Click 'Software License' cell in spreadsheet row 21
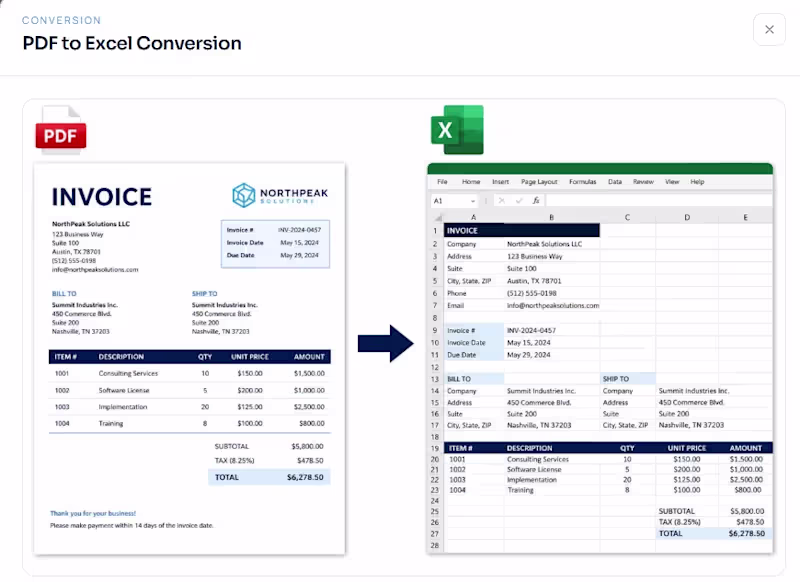 552,469
